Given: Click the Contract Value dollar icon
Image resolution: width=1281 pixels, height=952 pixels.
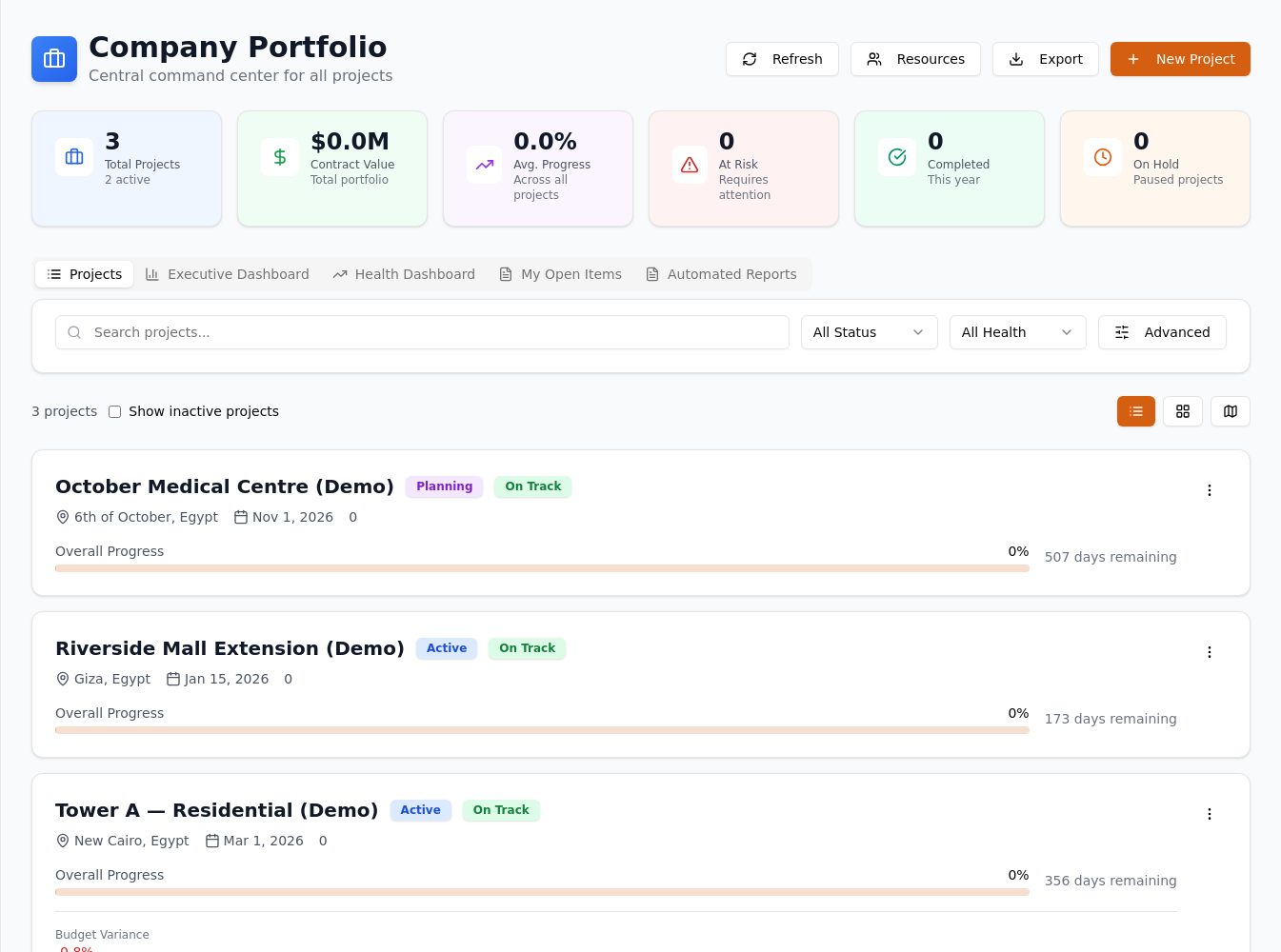Looking at the screenshot, I should [280, 157].
